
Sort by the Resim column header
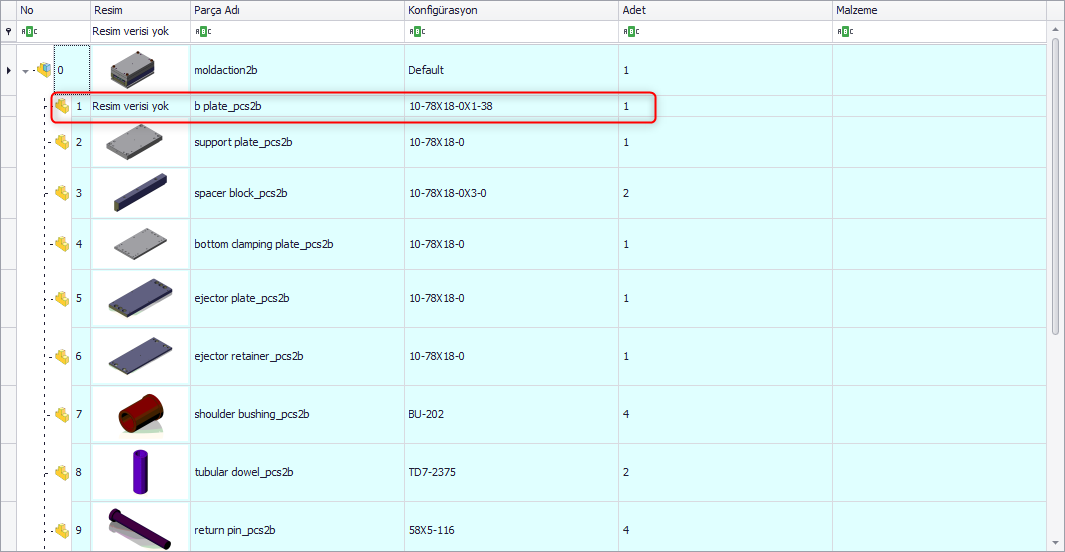(140, 10)
